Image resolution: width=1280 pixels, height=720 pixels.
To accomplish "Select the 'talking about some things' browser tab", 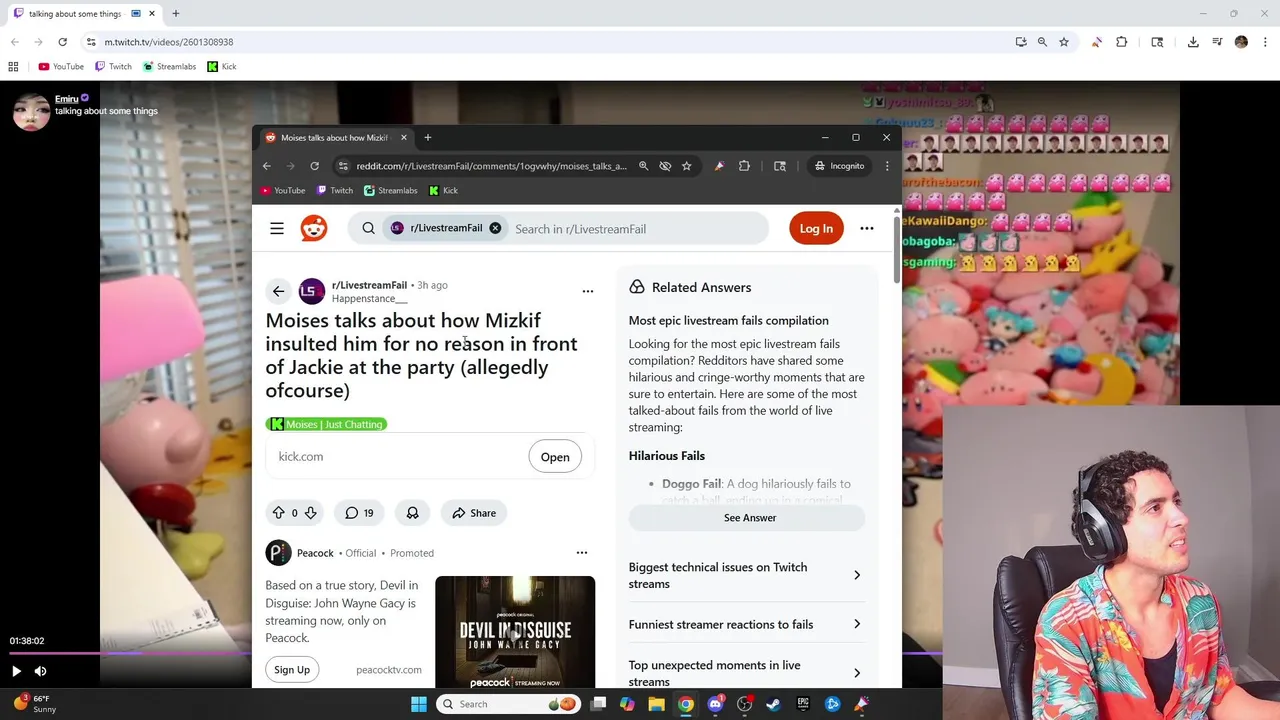I will pos(83,14).
